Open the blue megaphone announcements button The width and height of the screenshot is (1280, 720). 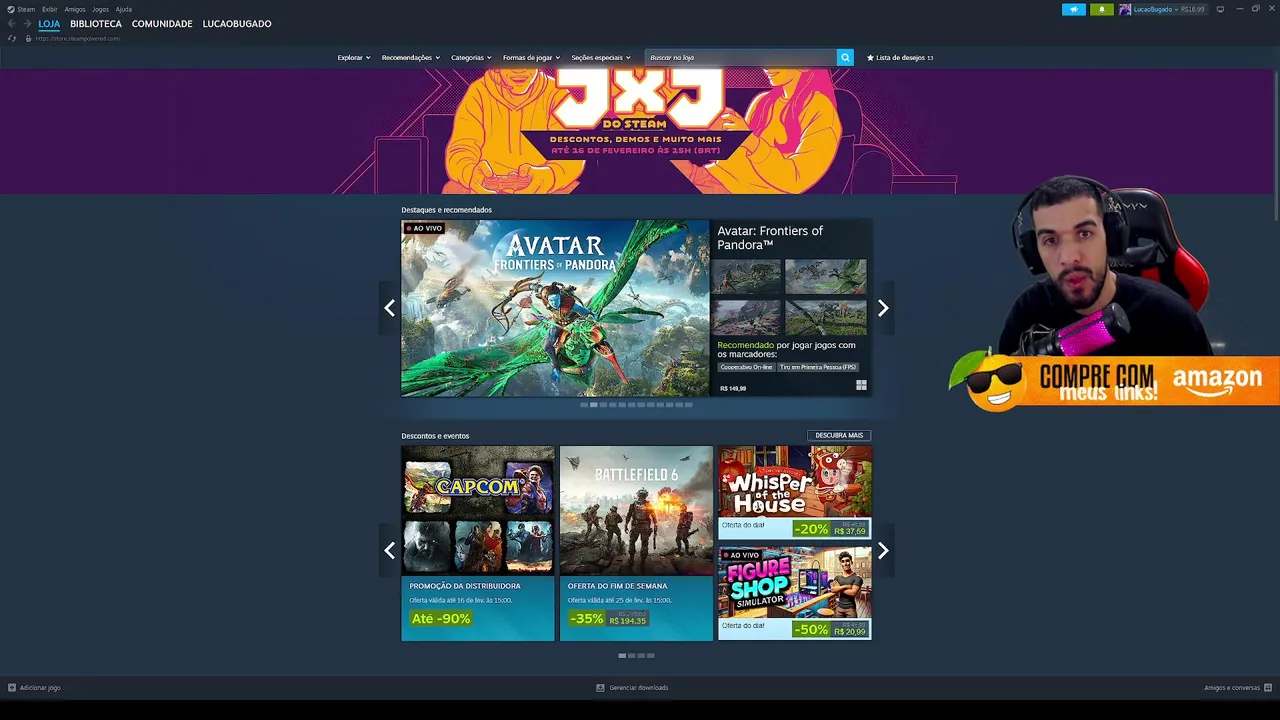pos(1074,9)
